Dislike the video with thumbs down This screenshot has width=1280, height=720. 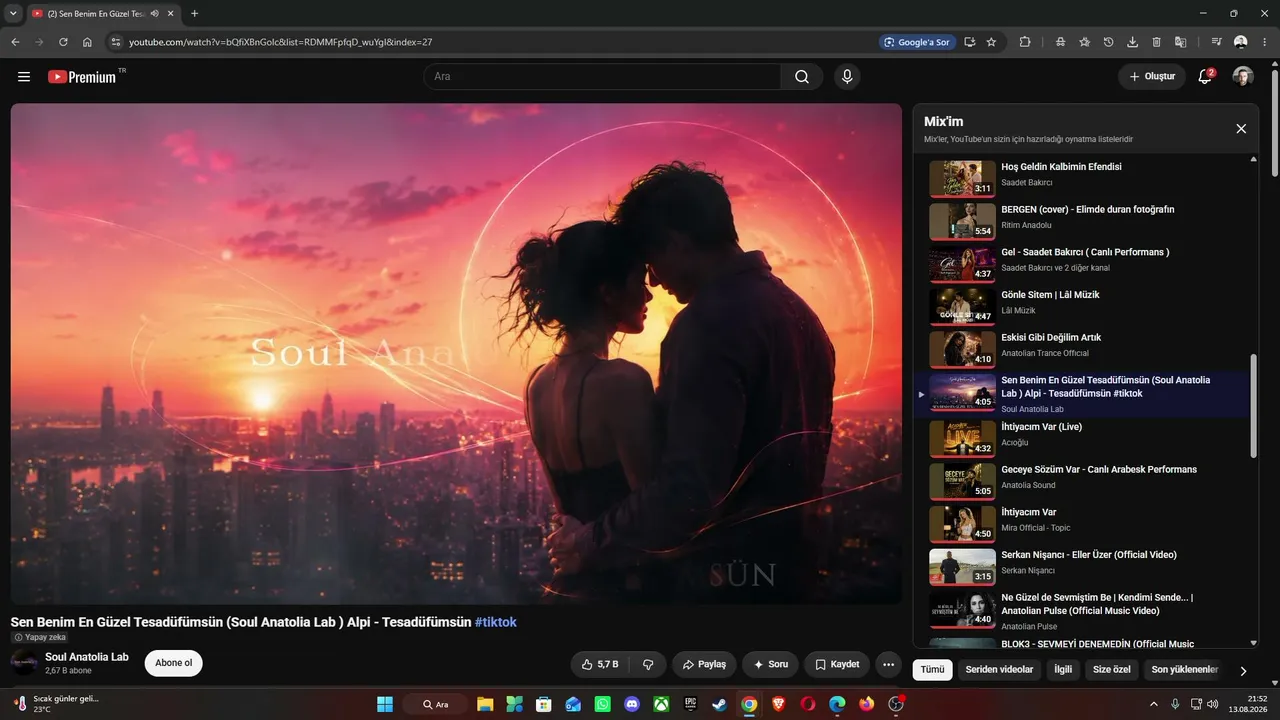coord(648,664)
